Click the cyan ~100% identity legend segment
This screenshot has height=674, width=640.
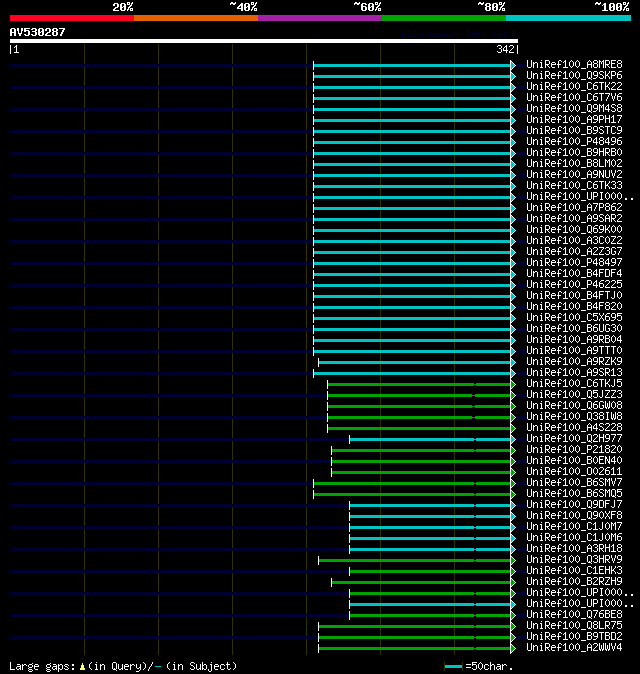568,18
